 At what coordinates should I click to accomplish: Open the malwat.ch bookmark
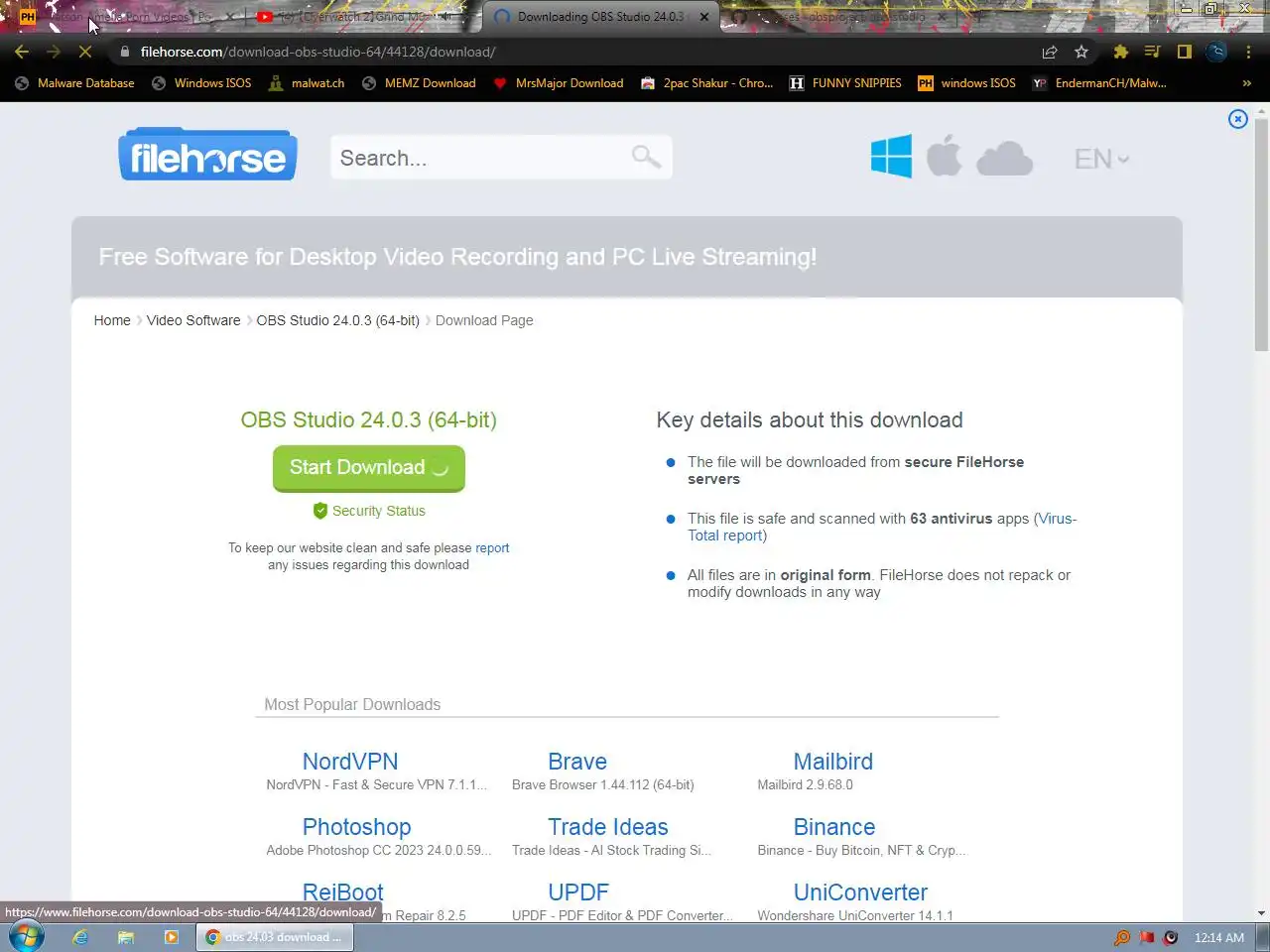click(x=307, y=83)
